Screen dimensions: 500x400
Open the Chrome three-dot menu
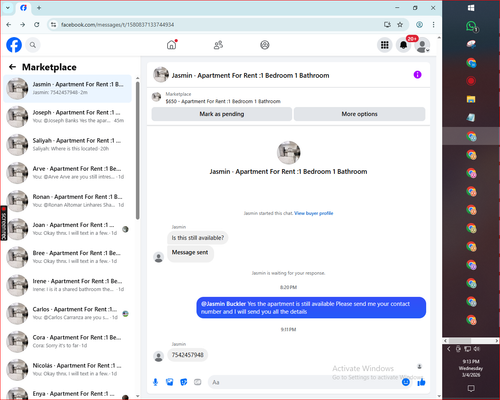point(433,25)
